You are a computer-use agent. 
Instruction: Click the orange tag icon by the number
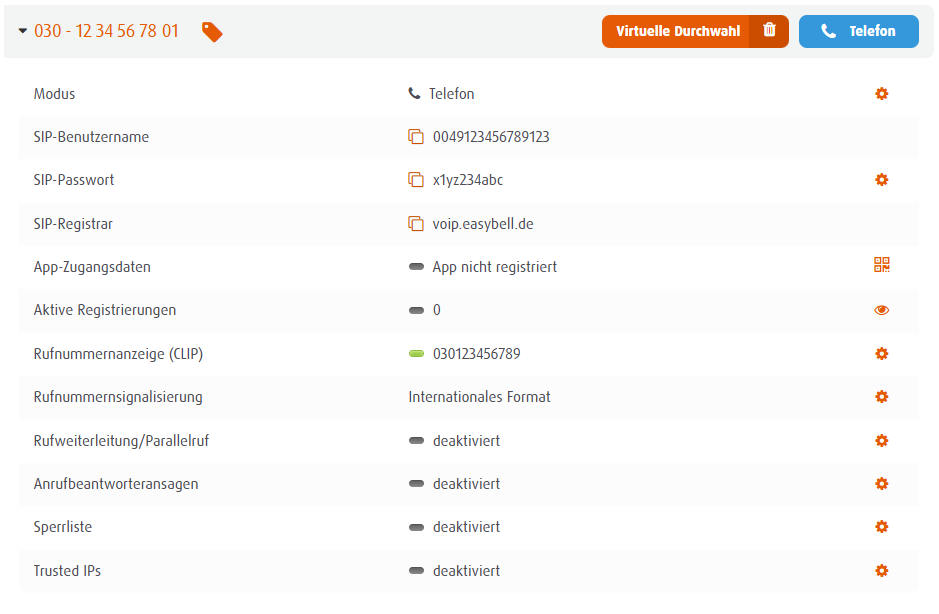212,32
